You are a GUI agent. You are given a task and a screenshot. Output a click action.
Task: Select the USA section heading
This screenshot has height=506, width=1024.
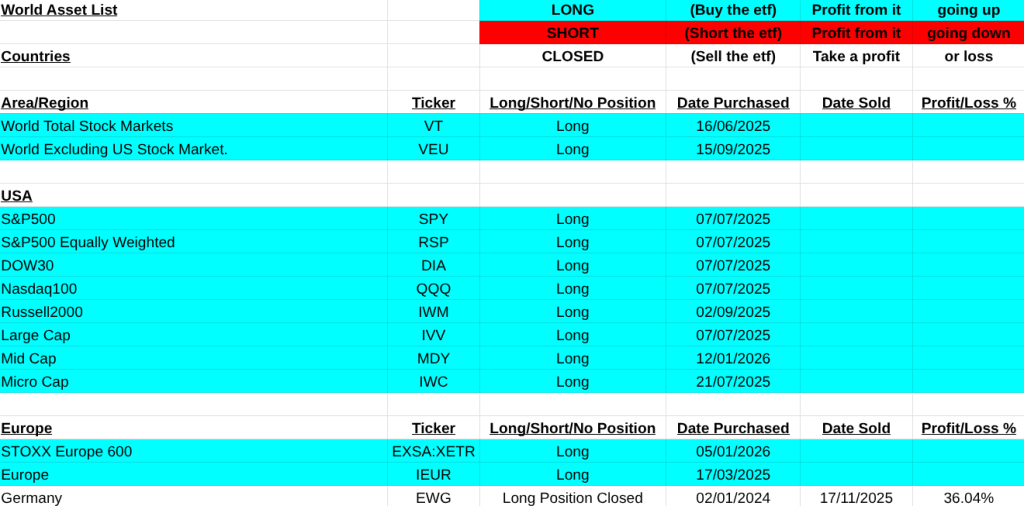coord(17,195)
